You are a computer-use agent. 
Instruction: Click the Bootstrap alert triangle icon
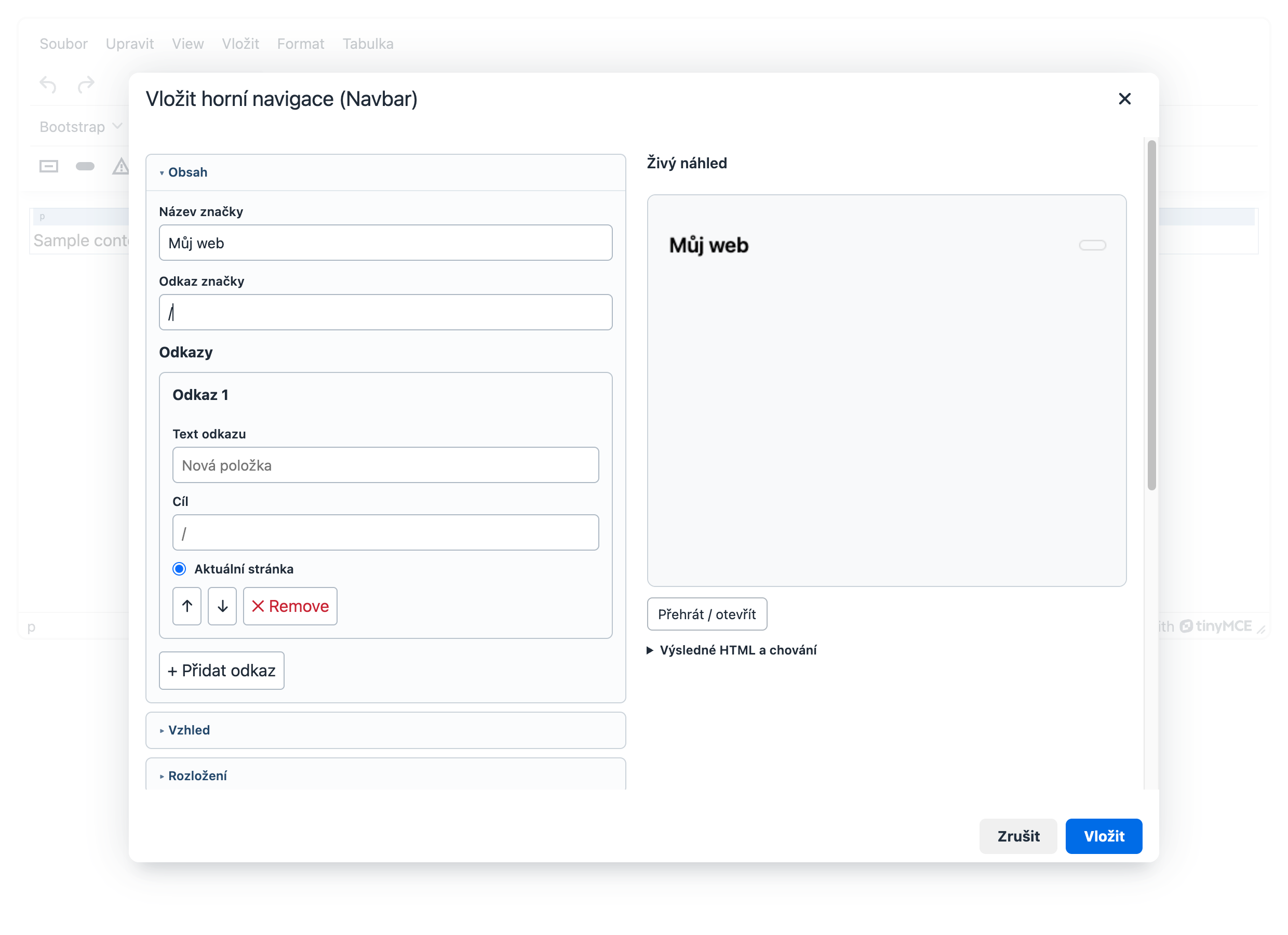pos(120,166)
